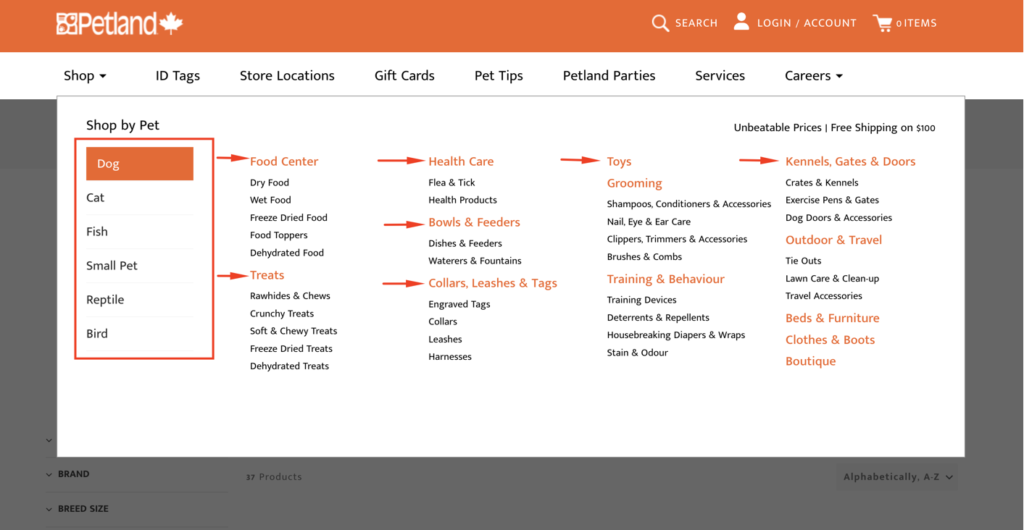Open Clothes & Boots category
1024x530 pixels.
pyautogui.click(x=830, y=339)
